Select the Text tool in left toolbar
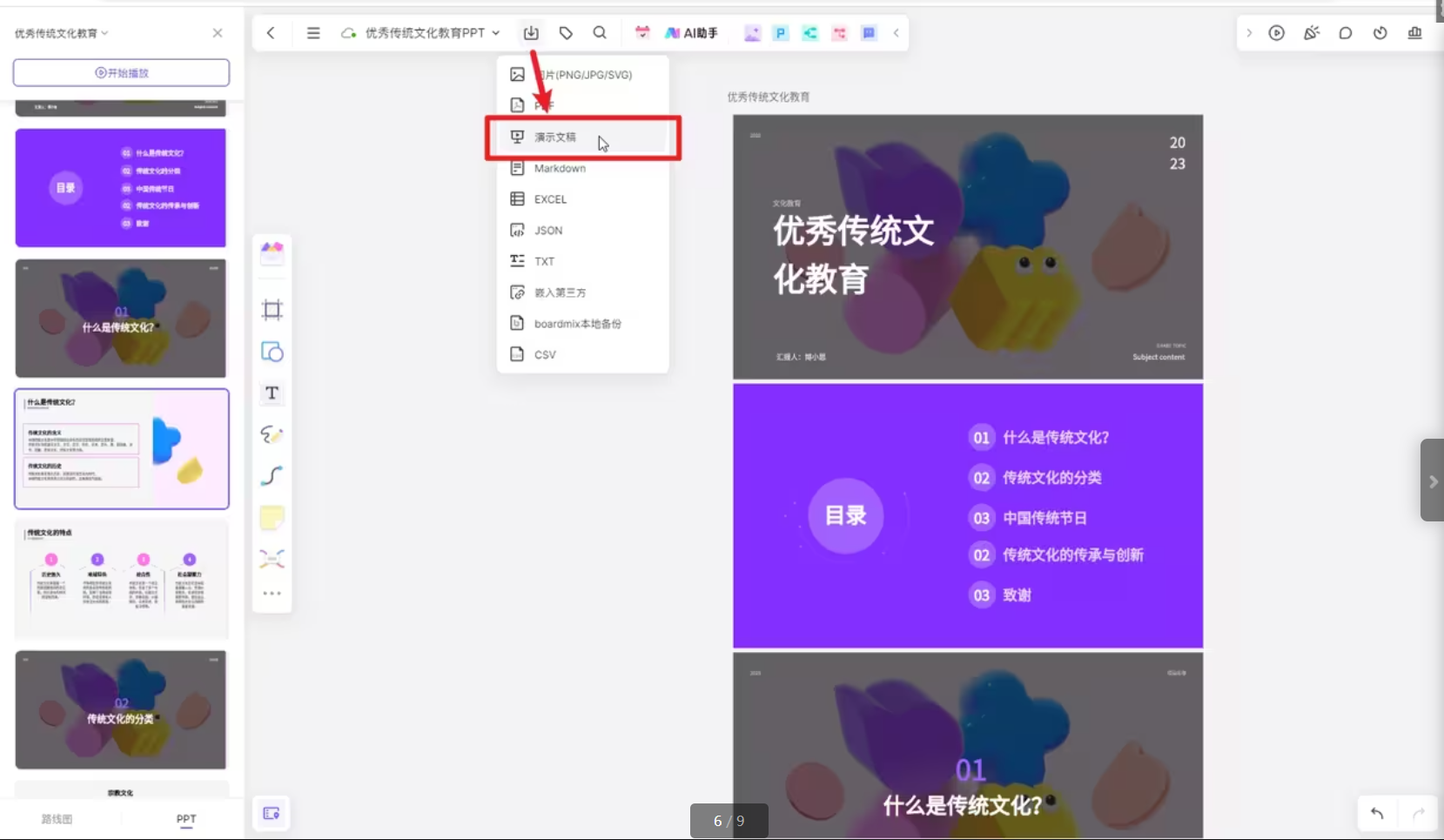This screenshot has width=1444, height=840. [x=272, y=393]
